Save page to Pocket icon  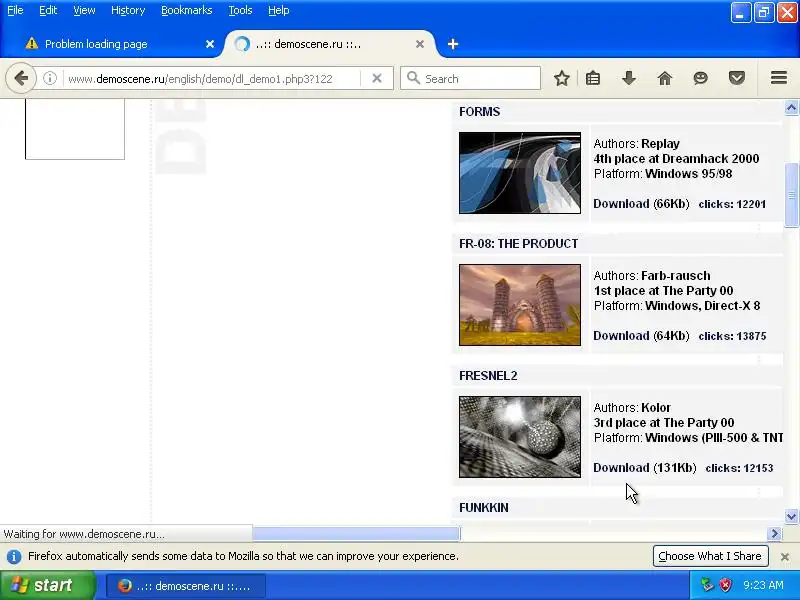[x=737, y=79]
